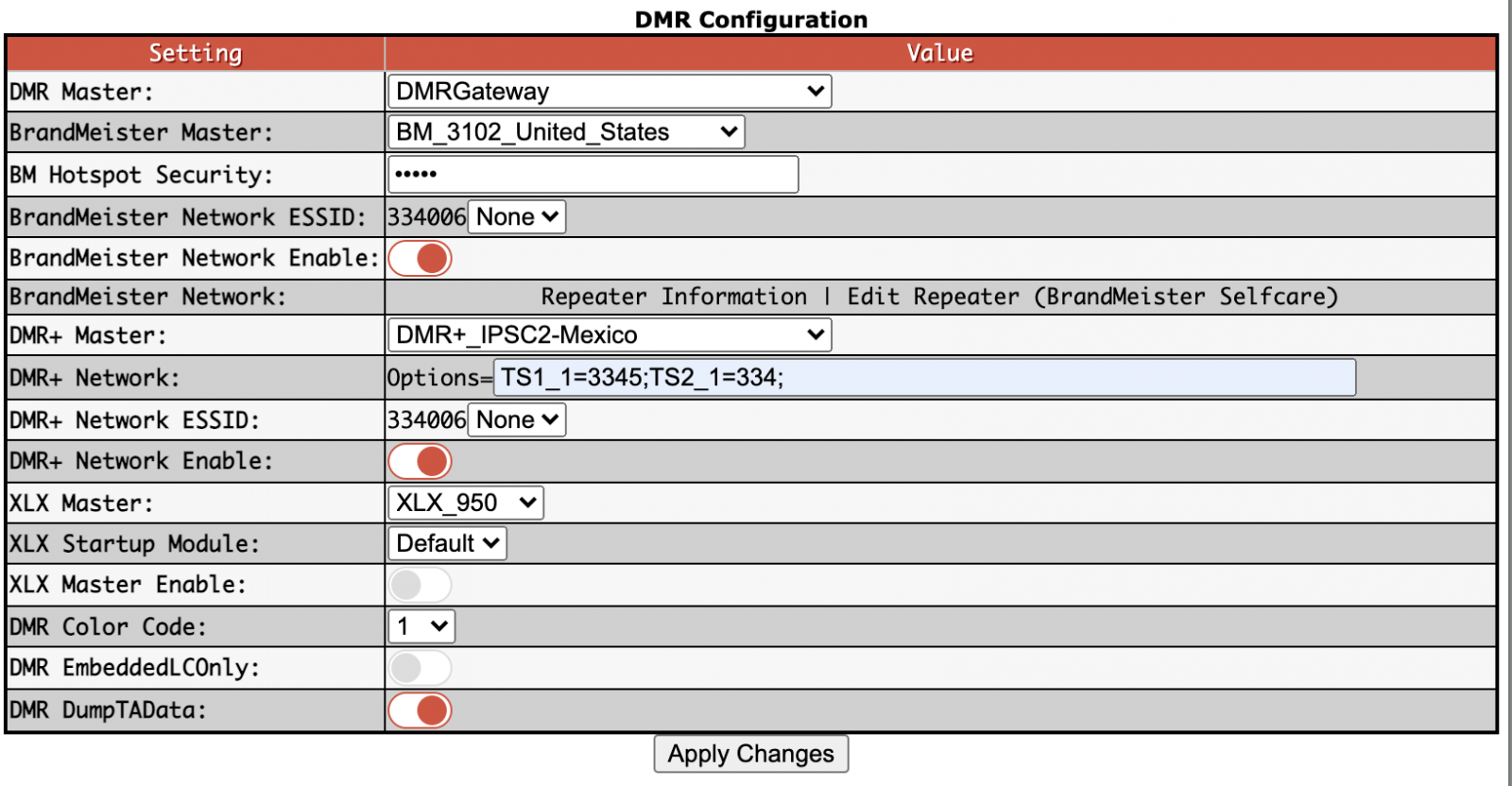Viewport: 1512px width, 786px height.
Task: Turn on DMR EmbeddedLCOnly
Action: click(x=421, y=667)
